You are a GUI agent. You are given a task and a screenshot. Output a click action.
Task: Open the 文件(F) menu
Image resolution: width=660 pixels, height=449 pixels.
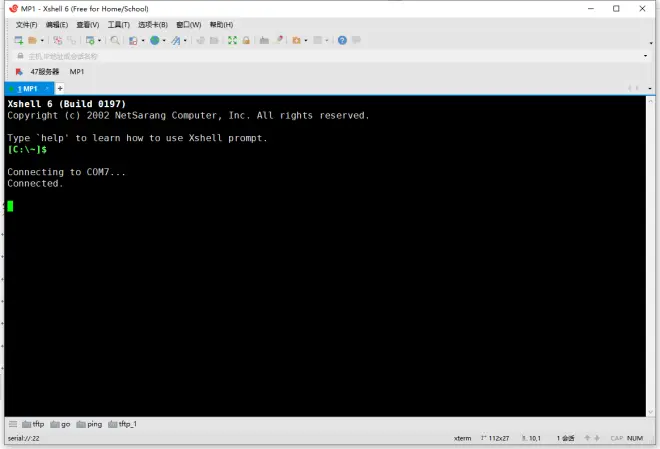(x=27, y=25)
